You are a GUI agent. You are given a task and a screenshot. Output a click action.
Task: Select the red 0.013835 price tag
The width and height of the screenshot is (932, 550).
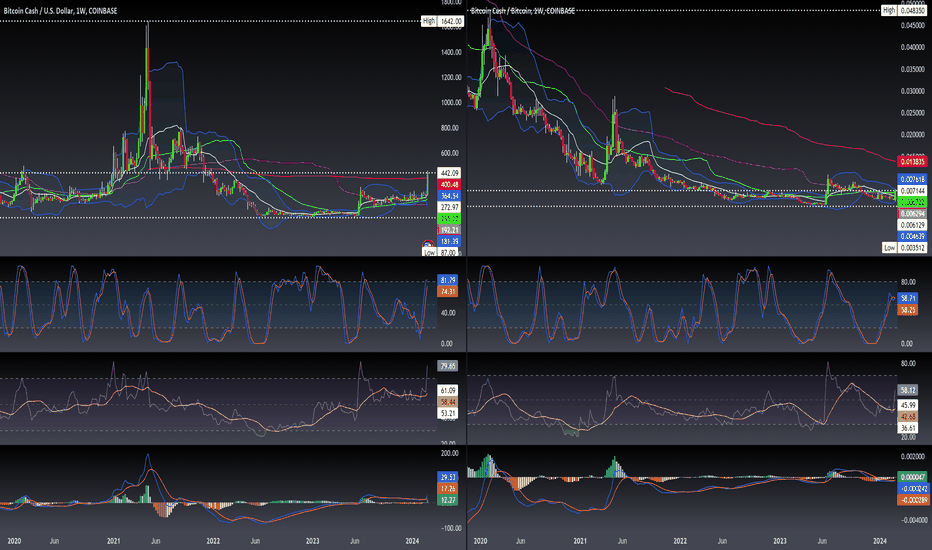click(x=912, y=162)
